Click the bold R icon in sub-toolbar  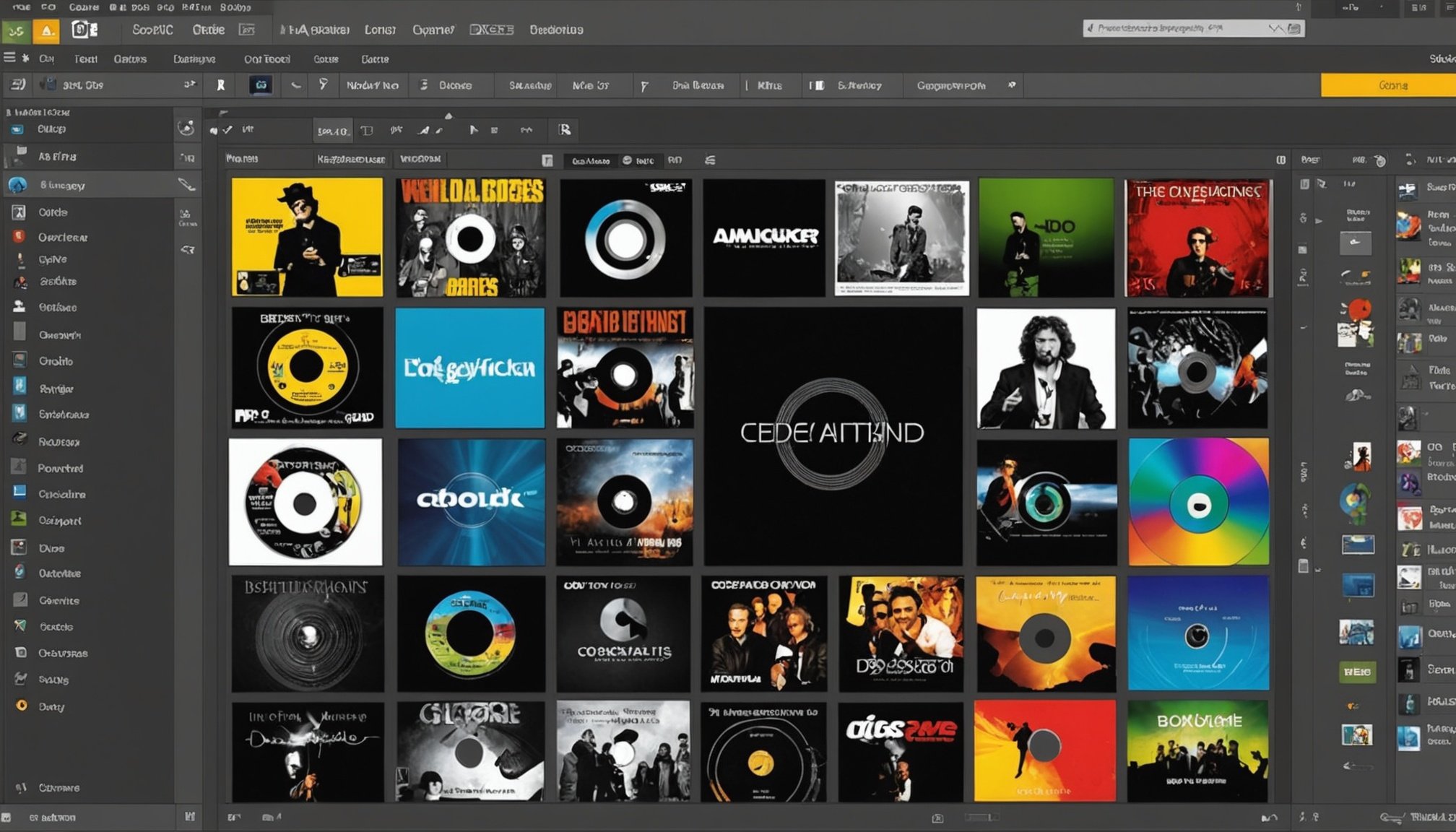tap(565, 130)
